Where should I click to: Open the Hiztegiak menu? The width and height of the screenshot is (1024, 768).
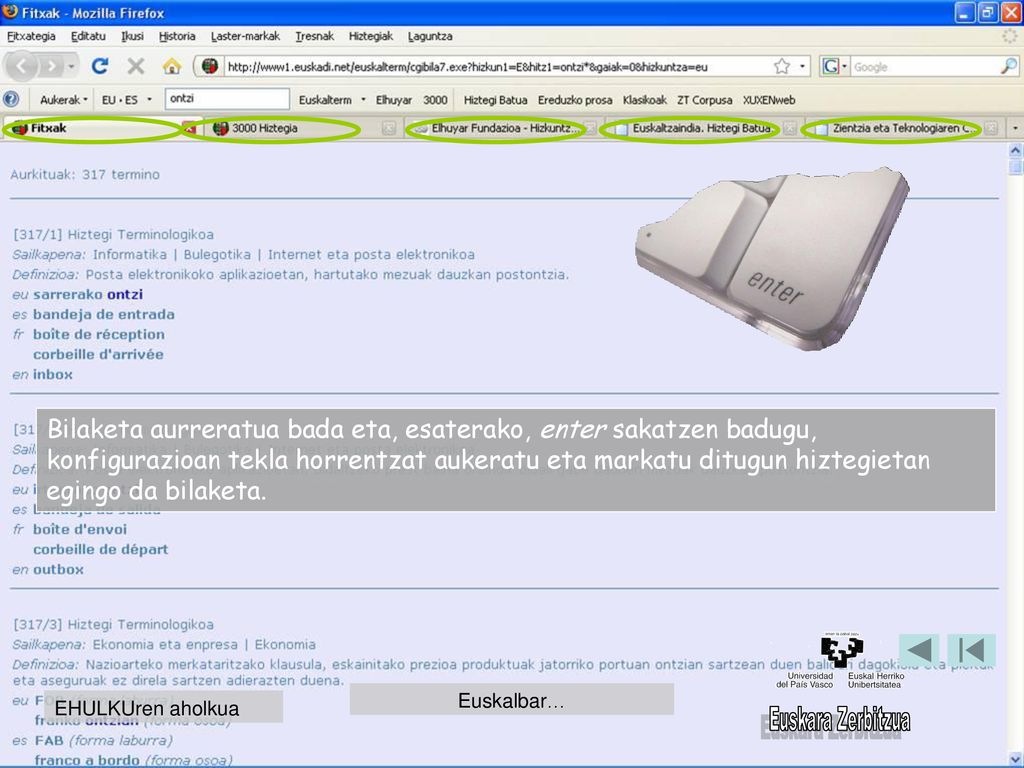point(370,37)
